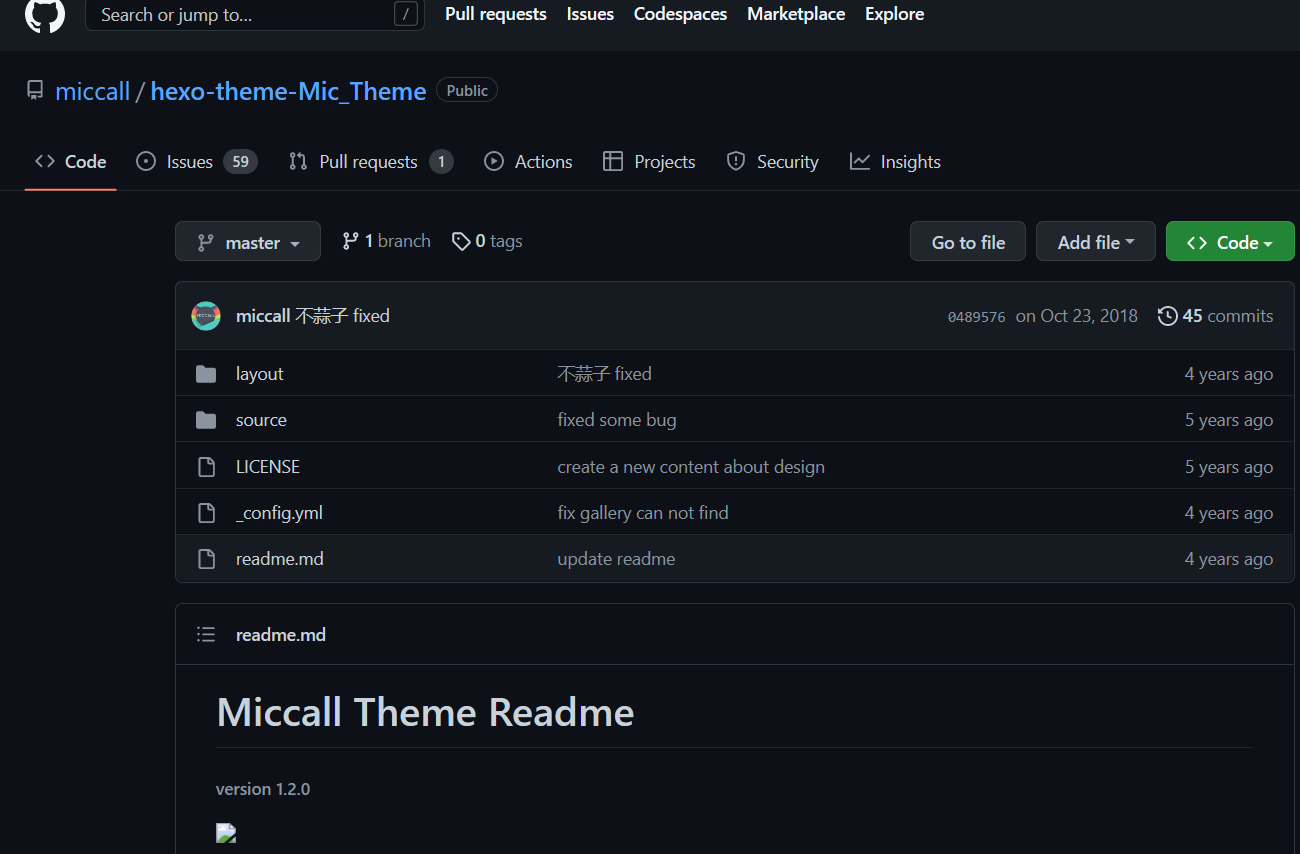This screenshot has width=1300, height=854.
Task: Open the miccall repository owner link
Action: point(92,90)
